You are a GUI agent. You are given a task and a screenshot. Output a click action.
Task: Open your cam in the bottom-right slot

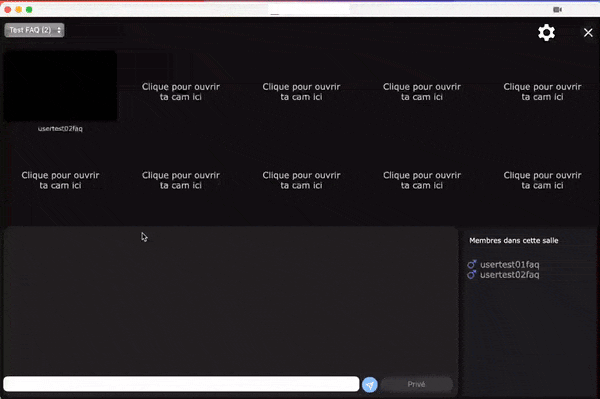[542, 180]
